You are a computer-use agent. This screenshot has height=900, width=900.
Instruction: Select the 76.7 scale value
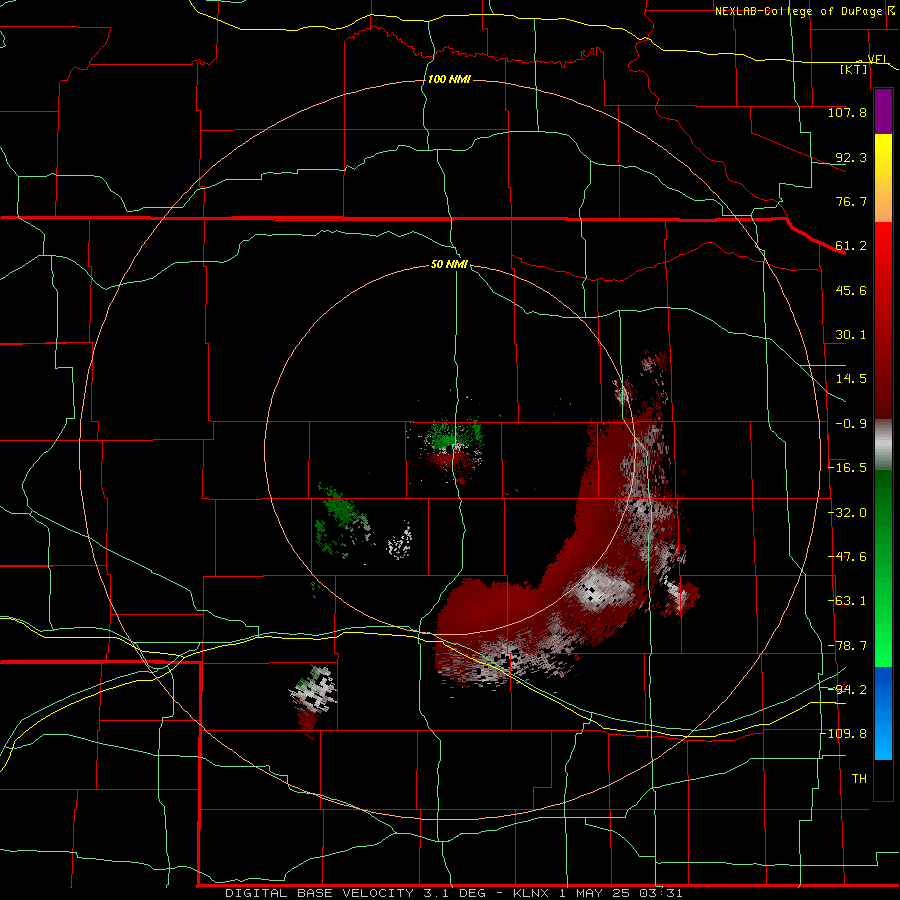point(851,201)
